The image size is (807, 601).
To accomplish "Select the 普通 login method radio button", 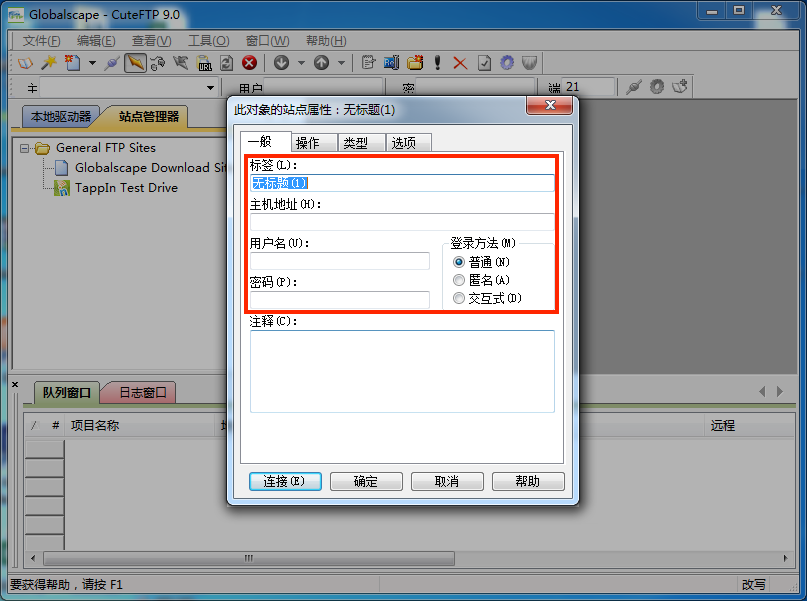I will pyautogui.click(x=459, y=262).
